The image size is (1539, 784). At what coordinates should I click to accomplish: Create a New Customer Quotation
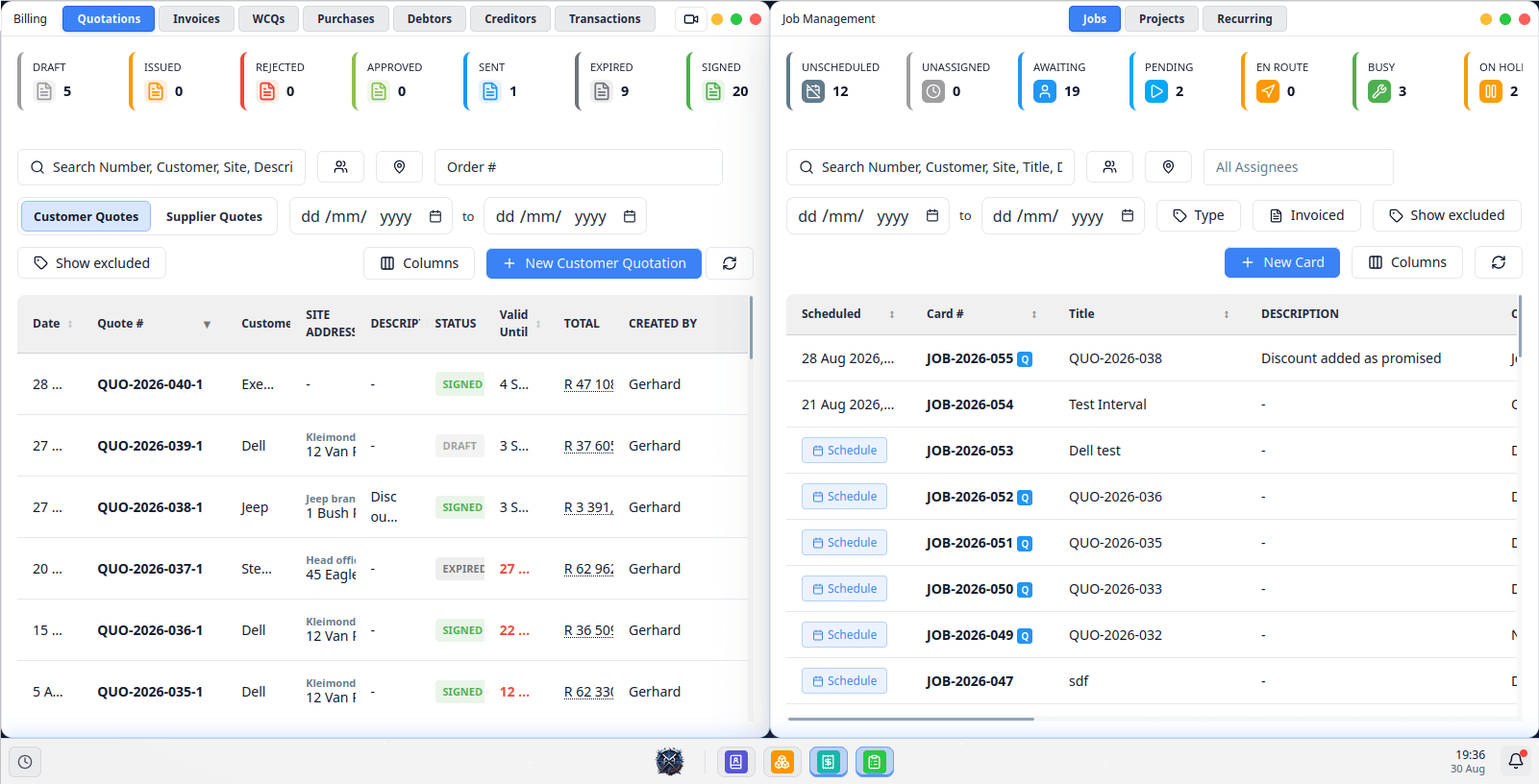[x=594, y=263]
